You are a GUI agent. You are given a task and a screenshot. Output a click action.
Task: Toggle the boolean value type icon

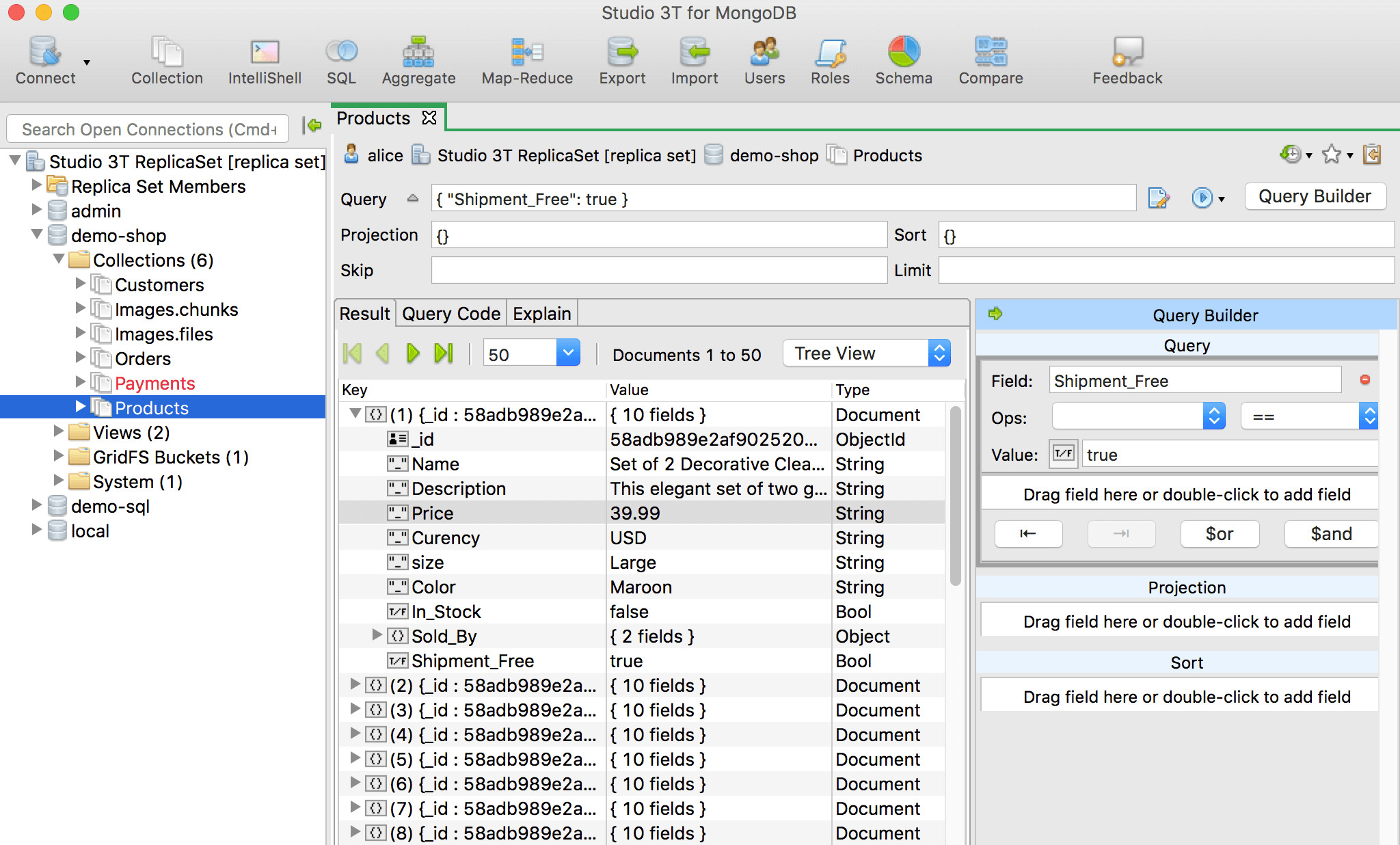pos(1064,454)
